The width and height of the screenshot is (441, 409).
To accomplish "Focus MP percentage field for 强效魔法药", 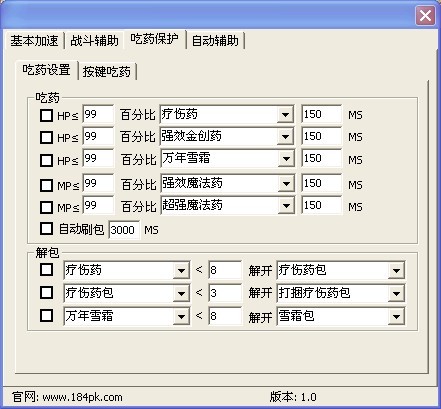I will tap(98, 183).
